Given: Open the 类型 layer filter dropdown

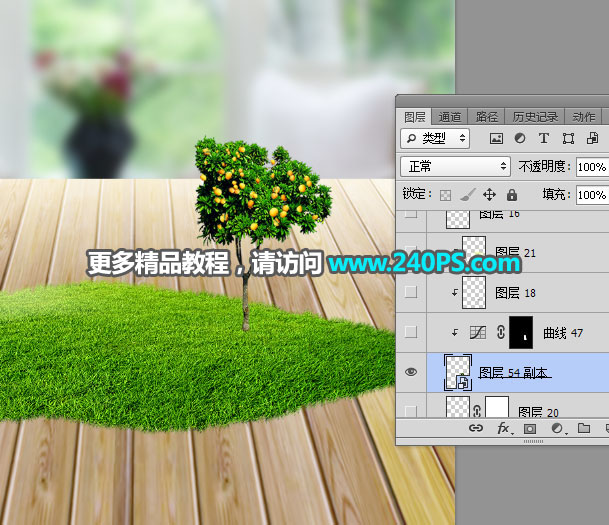Looking at the screenshot, I should [435, 138].
